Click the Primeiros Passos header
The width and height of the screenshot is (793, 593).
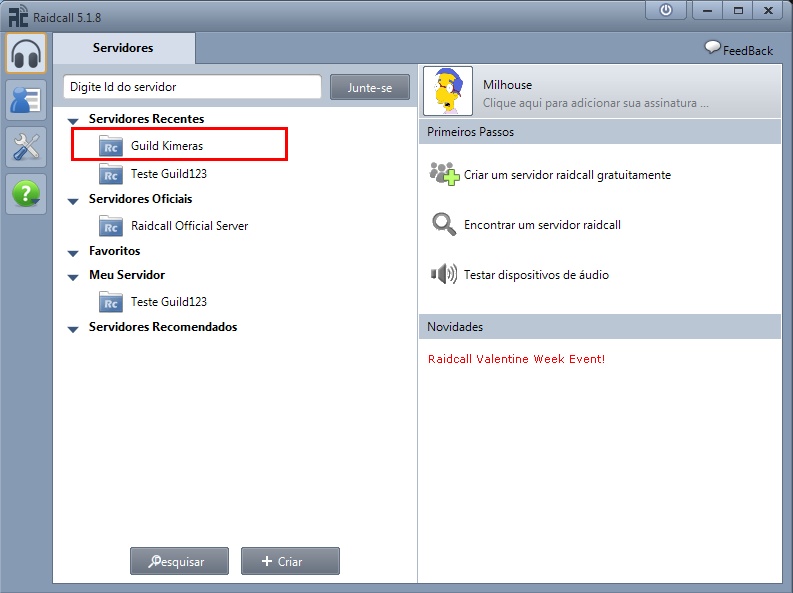point(600,132)
